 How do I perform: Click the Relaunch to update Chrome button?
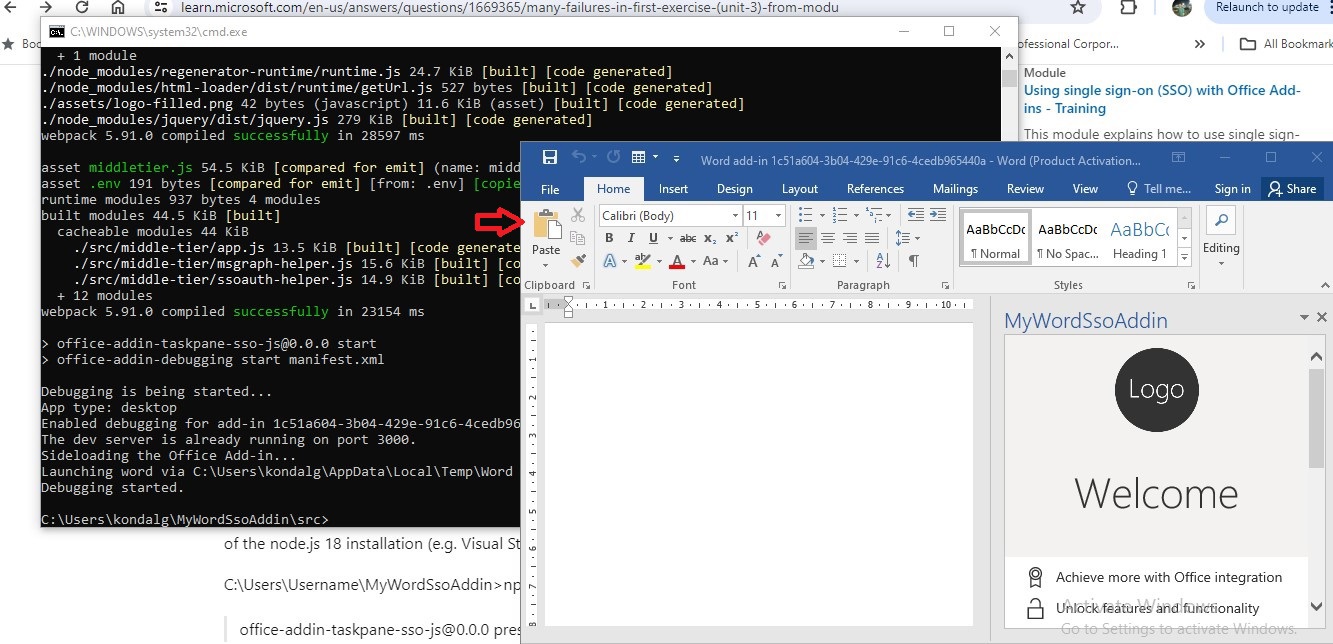point(1268,7)
